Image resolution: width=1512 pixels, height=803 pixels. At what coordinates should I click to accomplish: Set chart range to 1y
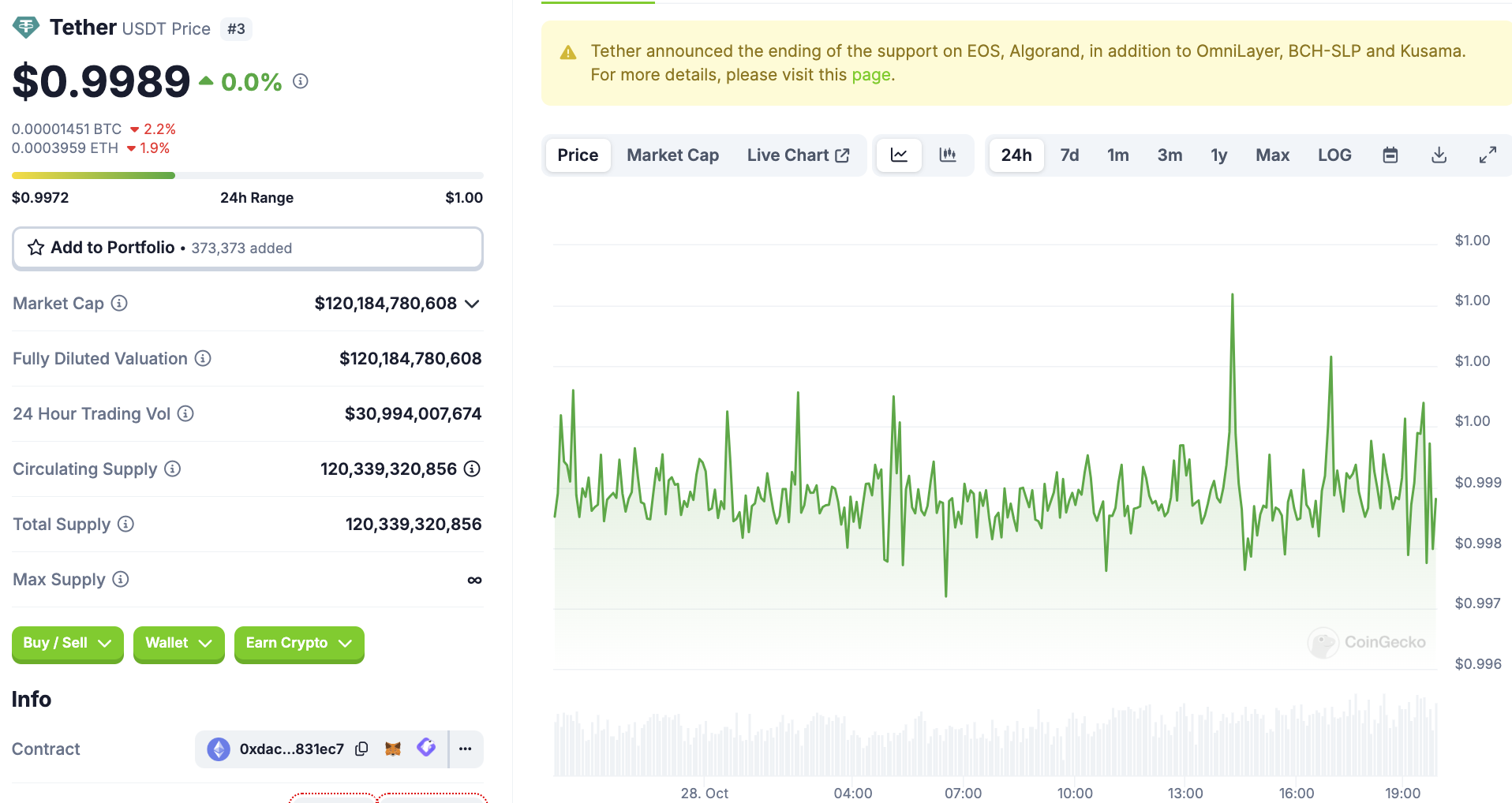click(x=1219, y=155)
